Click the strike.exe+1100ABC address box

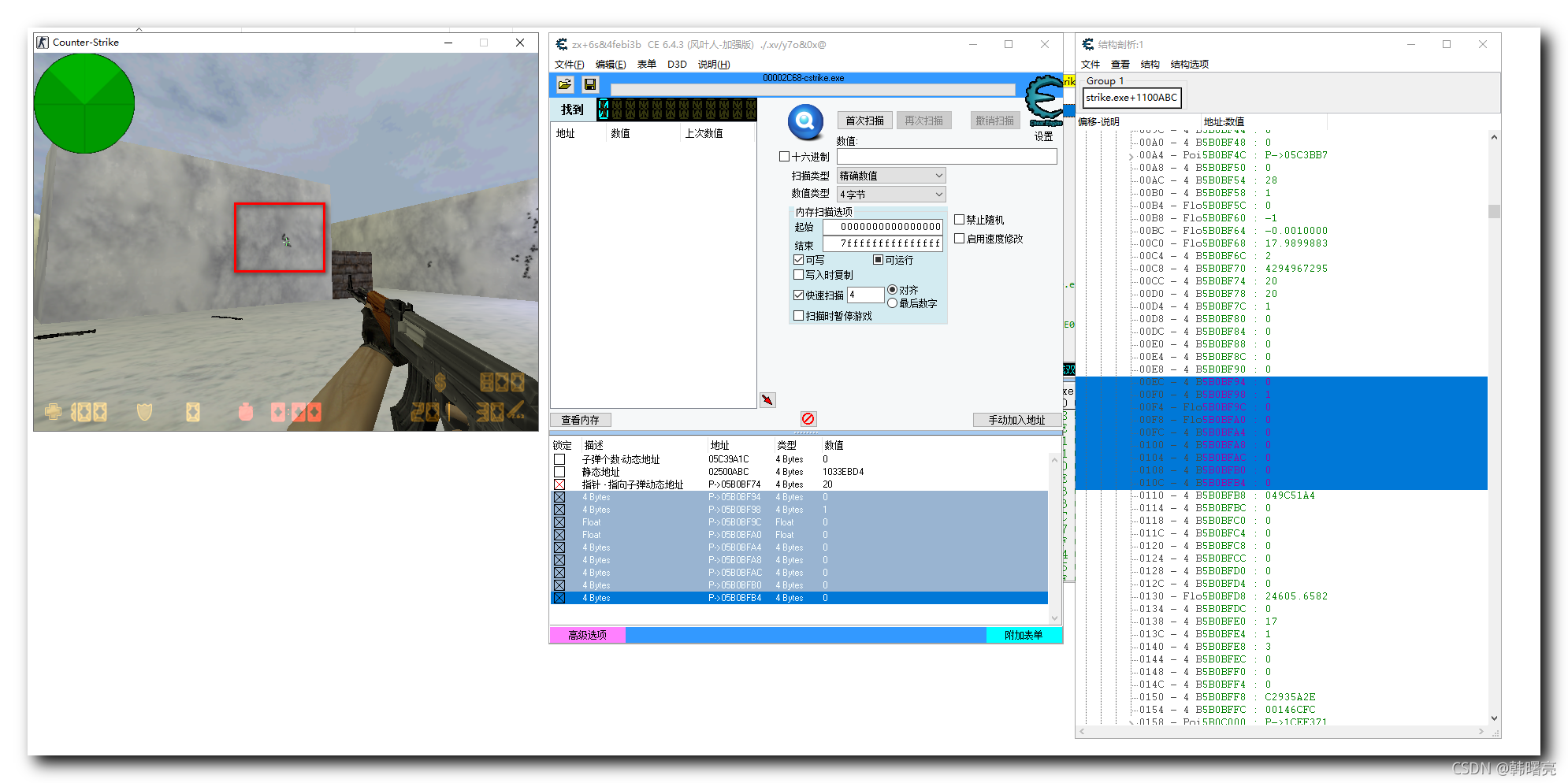click(1131, 98)
